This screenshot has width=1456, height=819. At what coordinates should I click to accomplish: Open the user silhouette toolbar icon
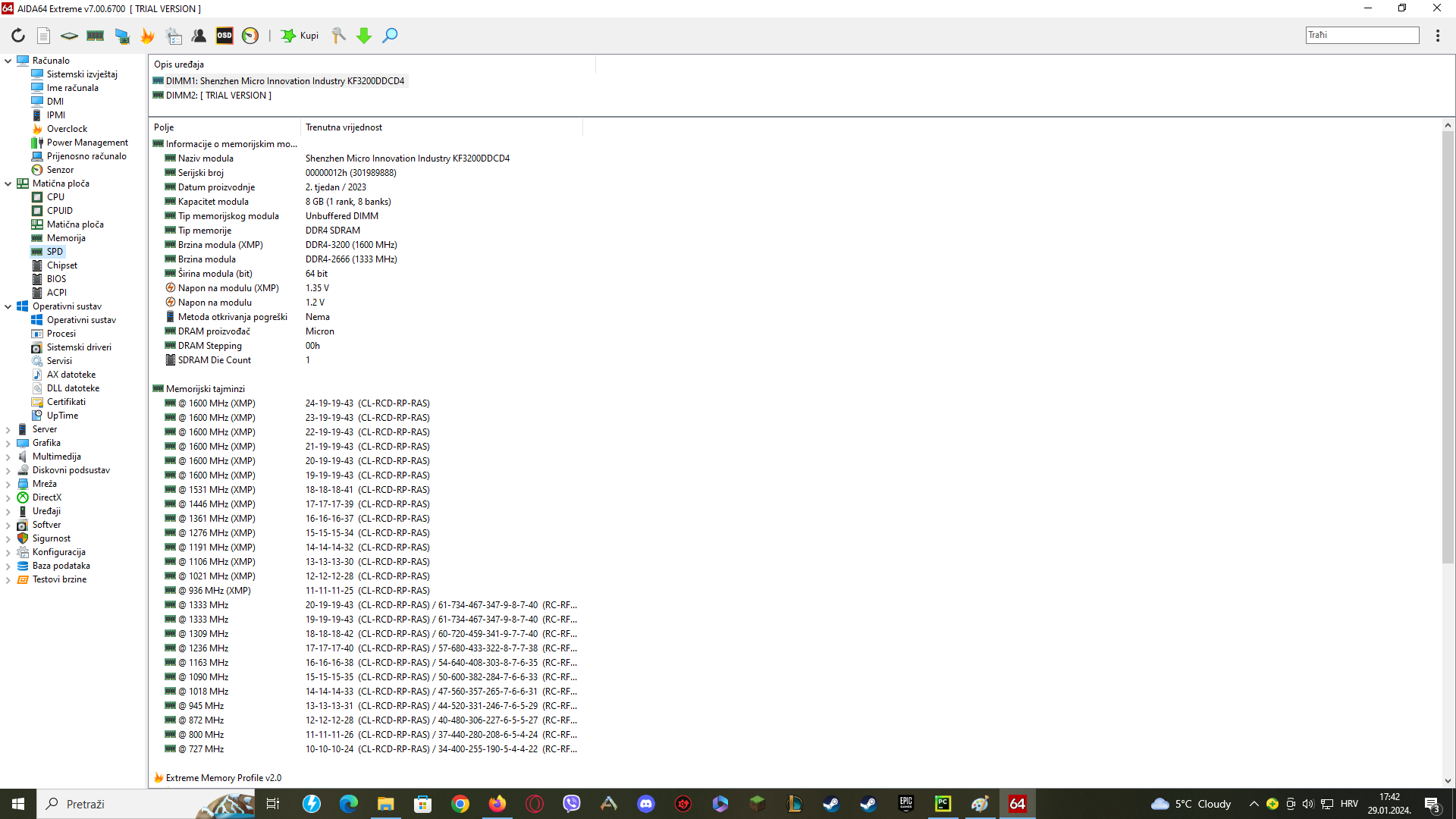tap(199, 36)
